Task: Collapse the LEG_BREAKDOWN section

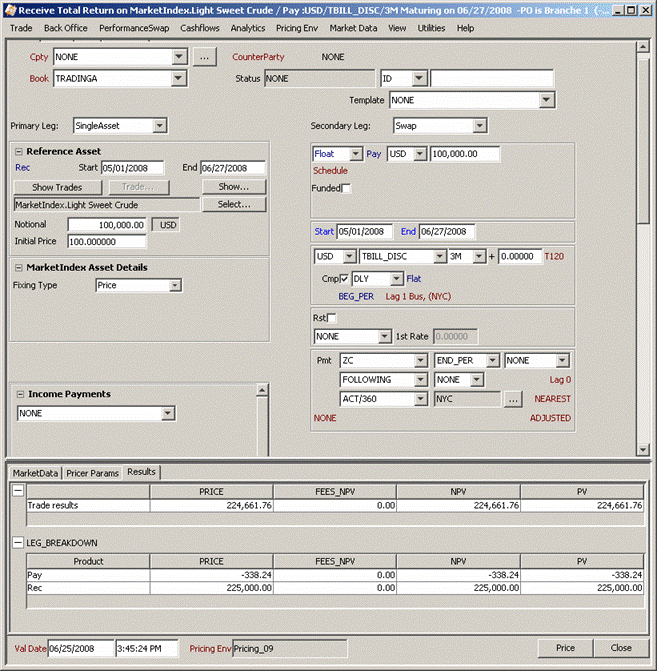Action: tap(18, 543)
